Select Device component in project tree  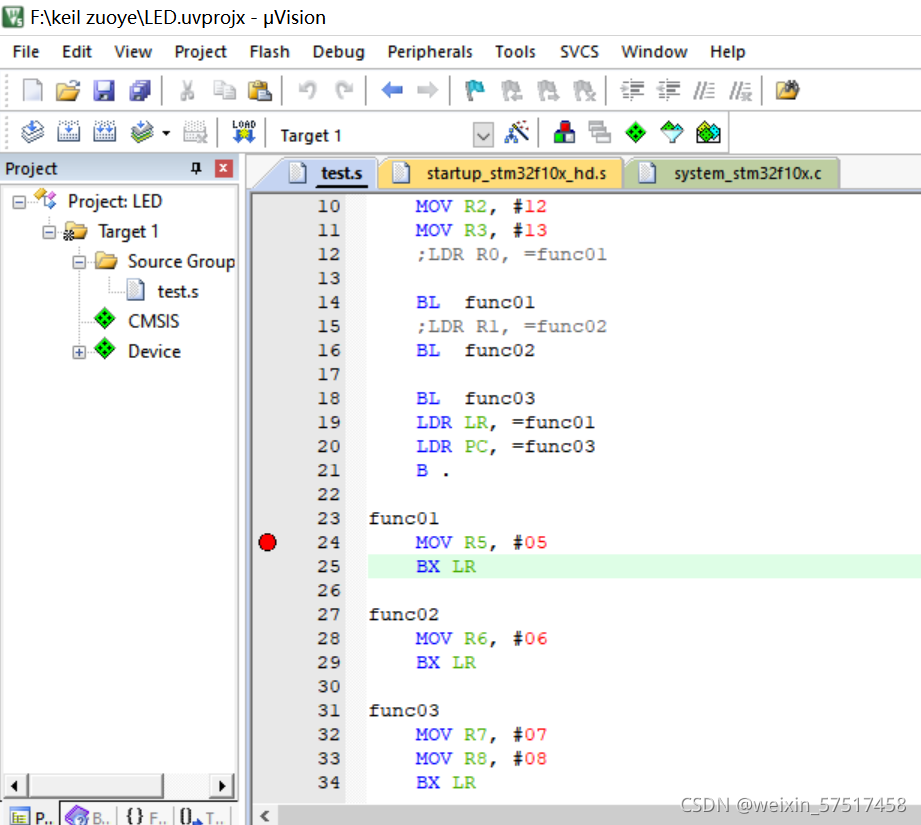154,351
